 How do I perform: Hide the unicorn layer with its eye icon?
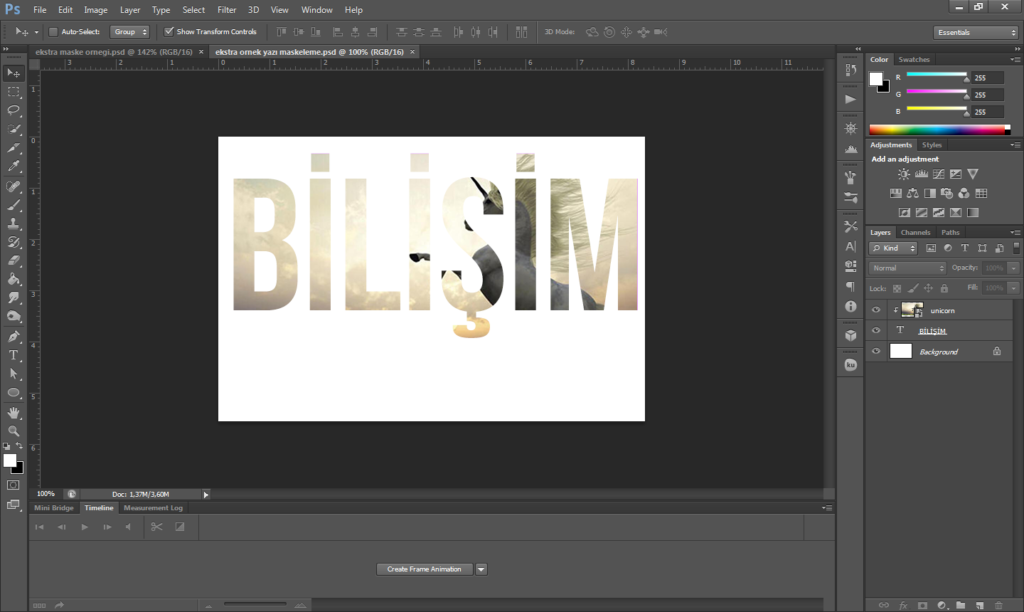[876, 310]
